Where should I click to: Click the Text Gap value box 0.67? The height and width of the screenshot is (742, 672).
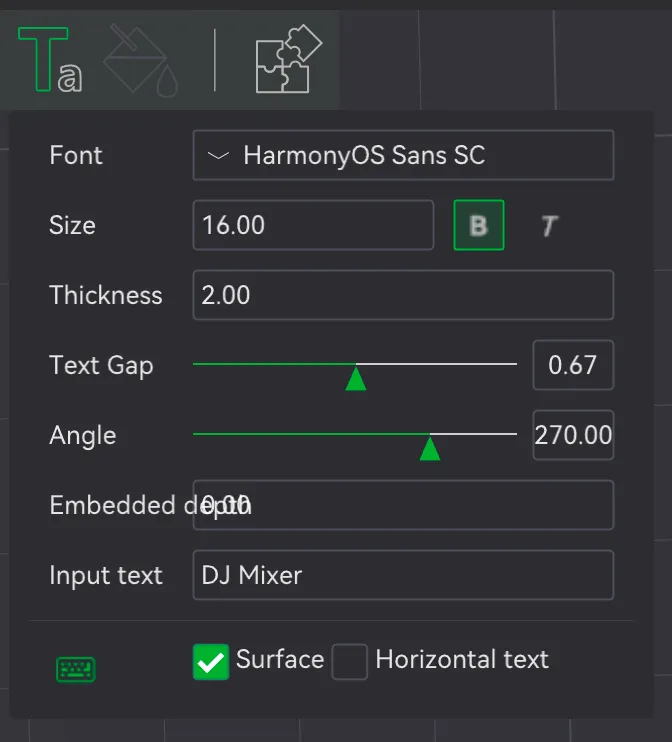tap(573, 365)
